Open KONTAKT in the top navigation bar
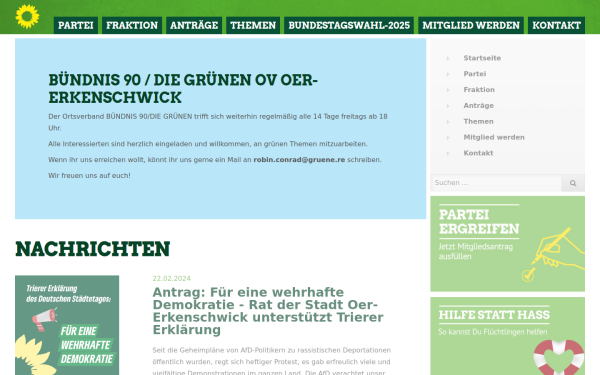600x375 pixels. click(556, 25)
